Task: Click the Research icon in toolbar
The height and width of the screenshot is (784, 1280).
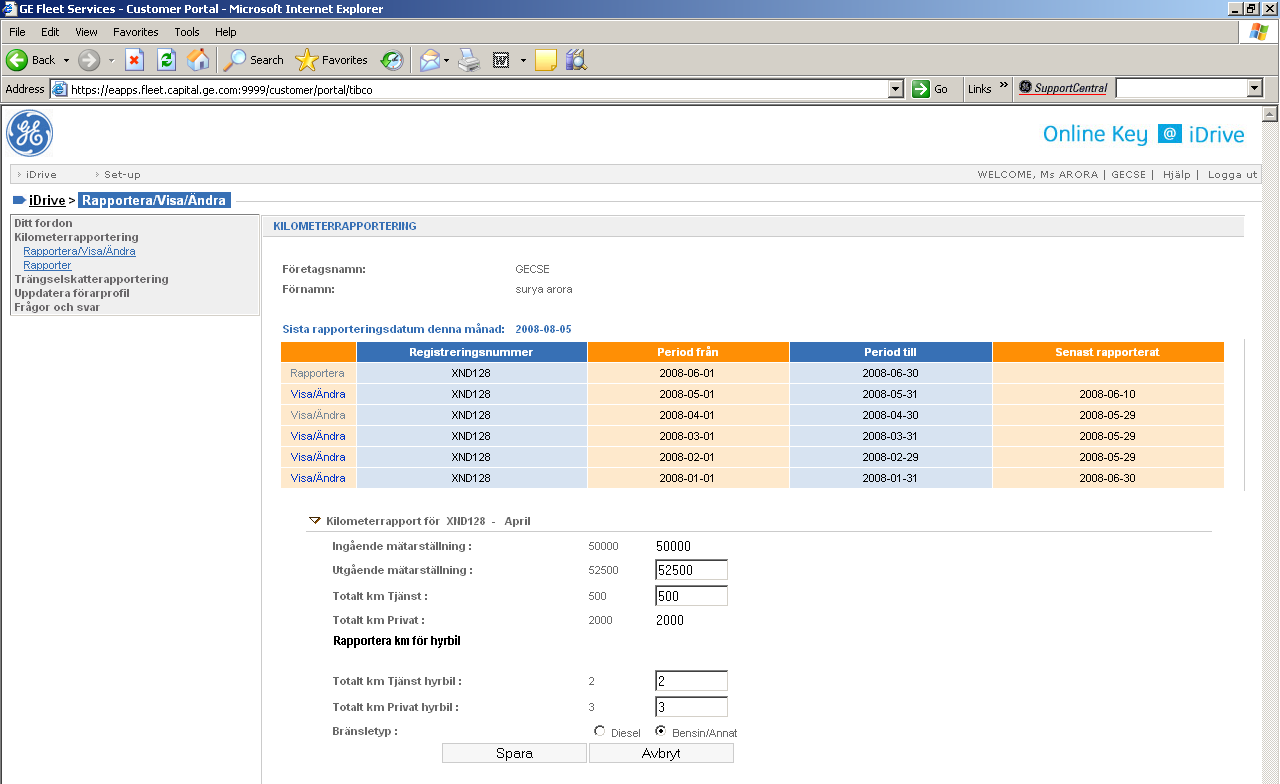Action: 576,60
